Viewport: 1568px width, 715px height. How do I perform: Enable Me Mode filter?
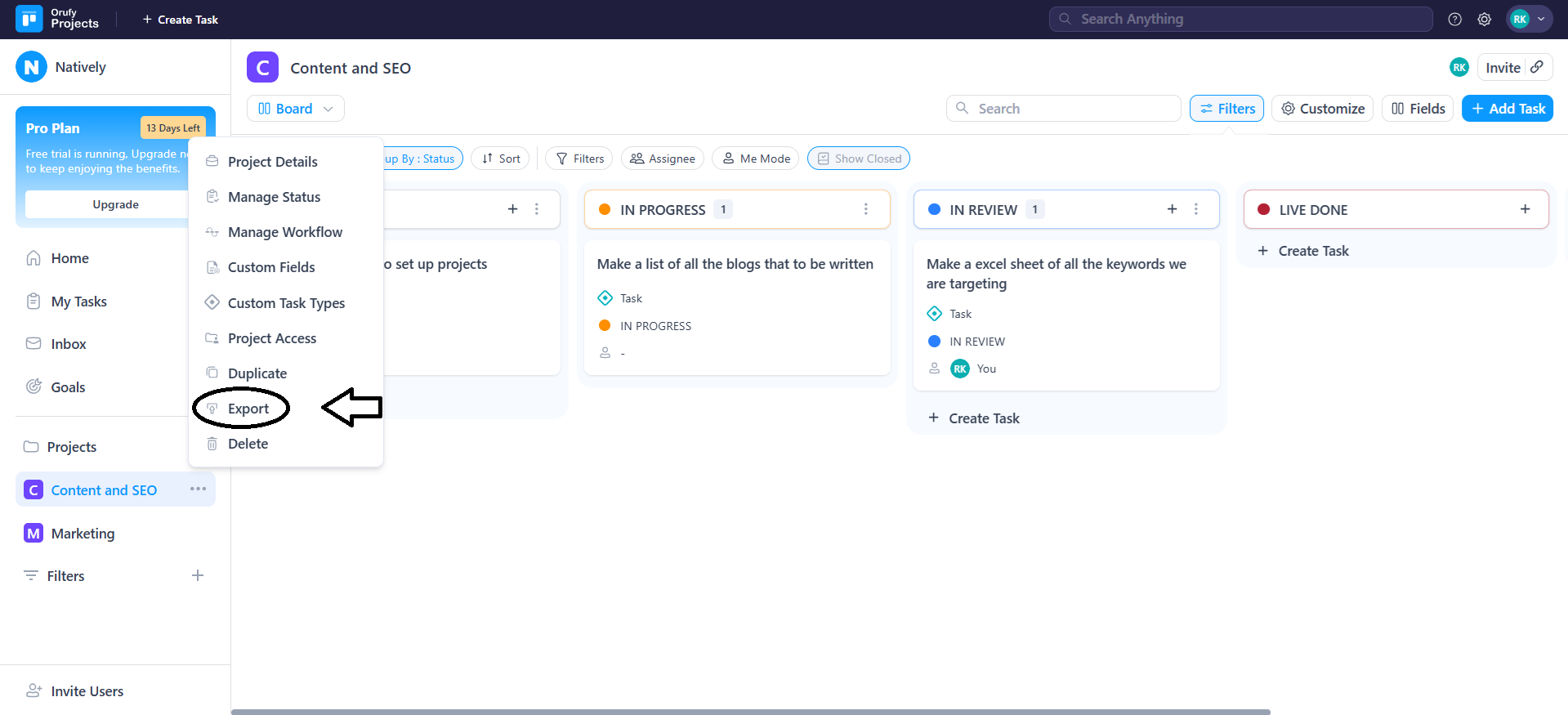click(756, 159)
